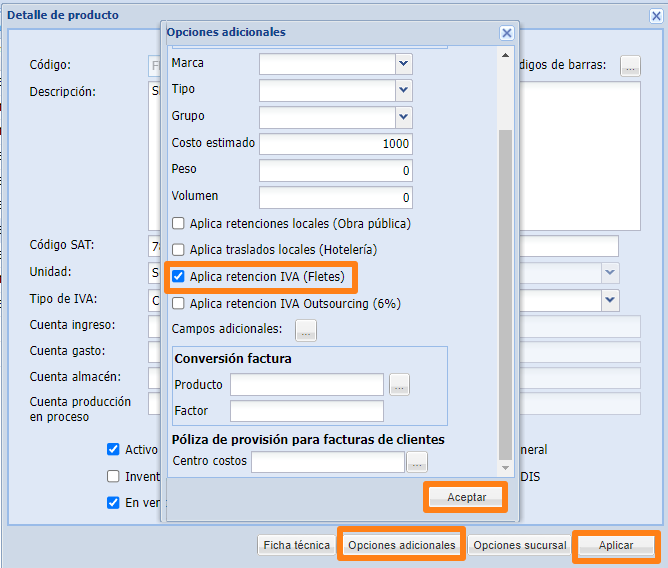Toggle Aplica retencion IVA Outsourcing (6%)
Image resolution: width=668 pixels, height=568 pixels.
pyautogui.click(x=179, y=303)
